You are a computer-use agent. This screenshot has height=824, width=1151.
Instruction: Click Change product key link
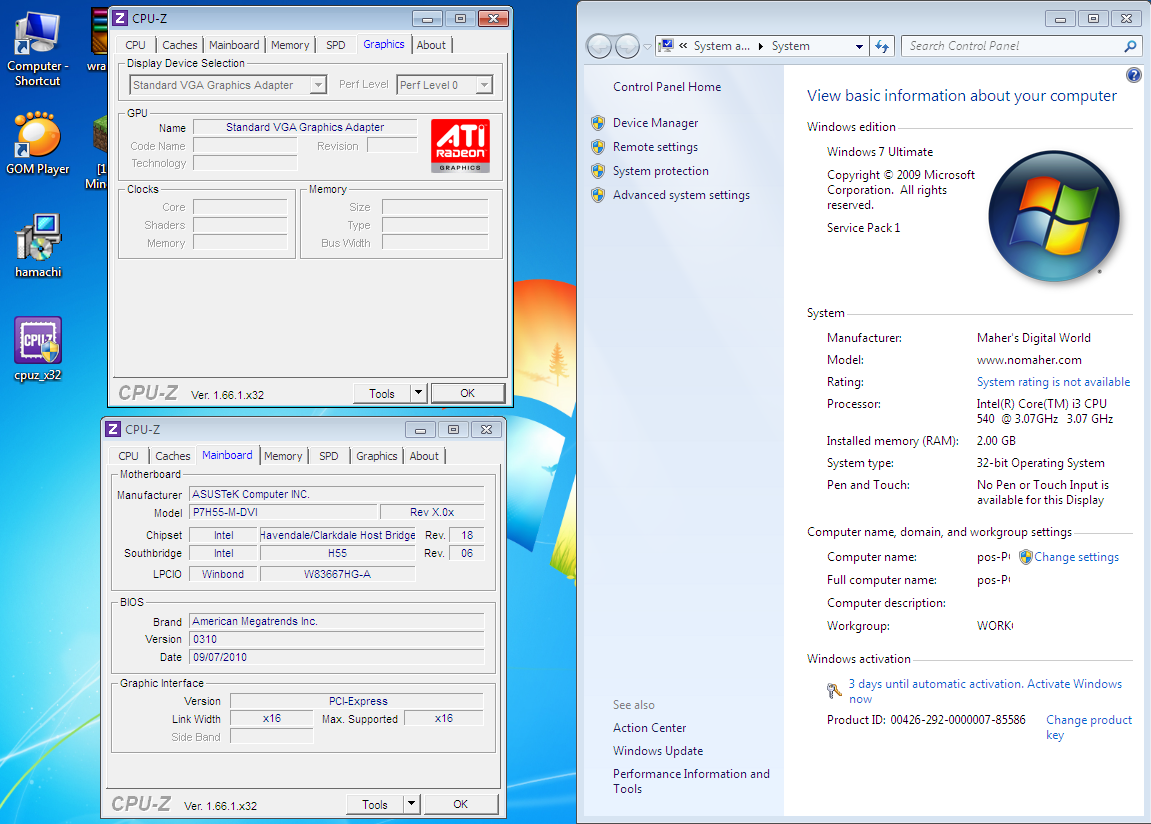tap(1089, 727)
